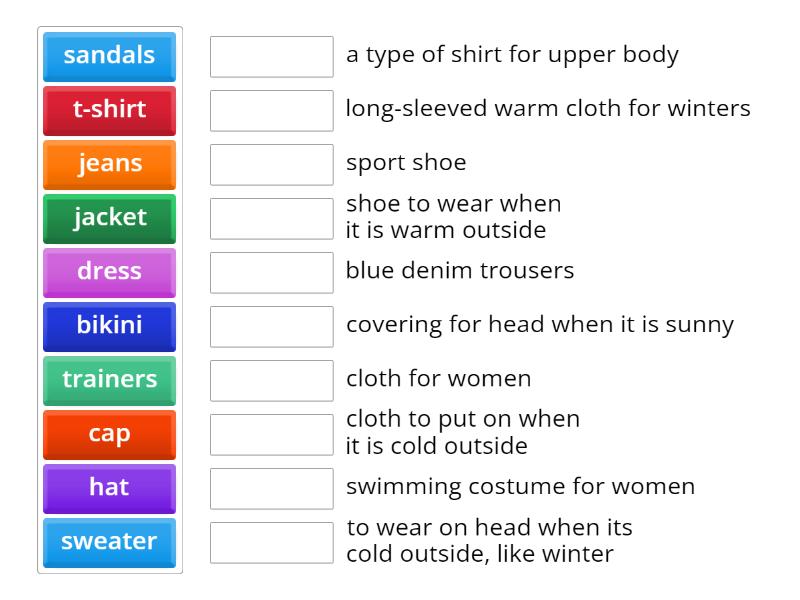Viewport: 800px width, 600px height.
Task: Select the box next to 'shoe to wear when it is warm outside'
Action: 272,218
